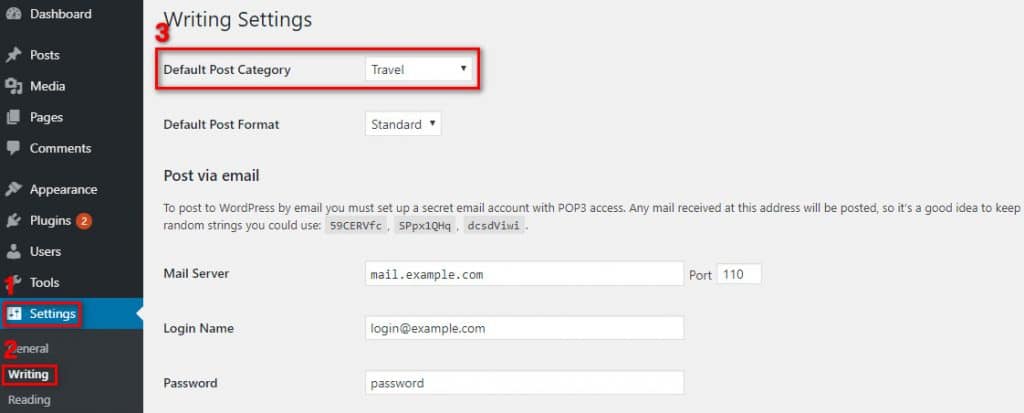Open the Default Post Format dropdown
This screenshot has height=413, width=1024.
pos(403,124)
